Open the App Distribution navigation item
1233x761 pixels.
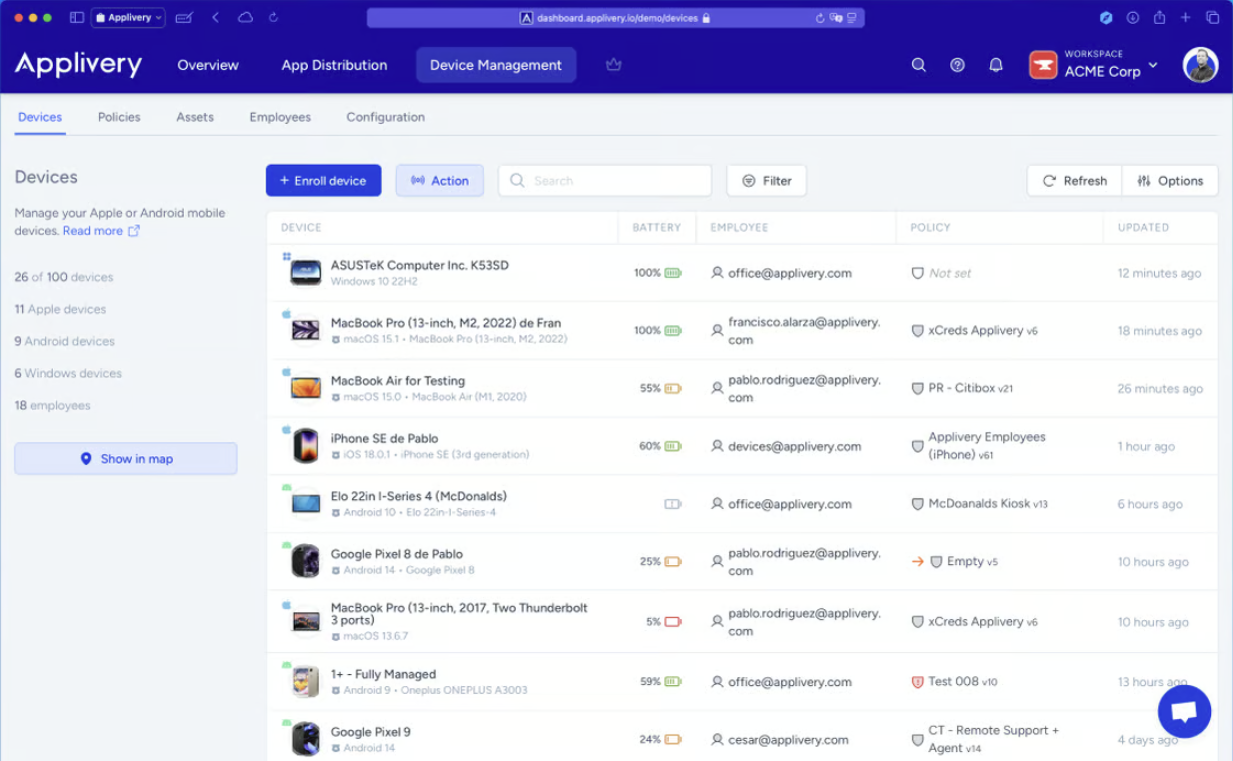click(x=334, y=65)
